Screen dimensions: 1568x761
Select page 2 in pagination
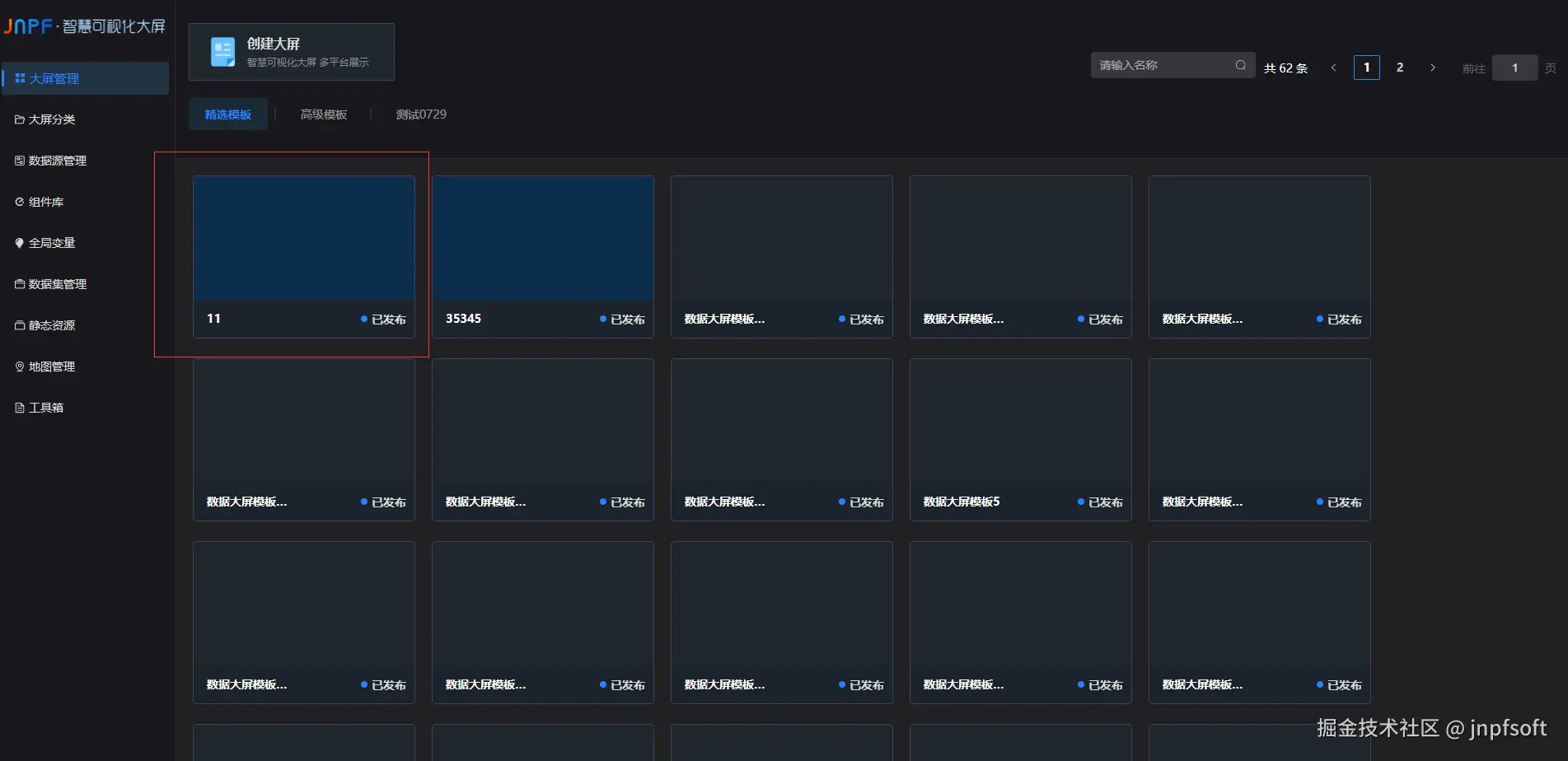(1400, 68)
